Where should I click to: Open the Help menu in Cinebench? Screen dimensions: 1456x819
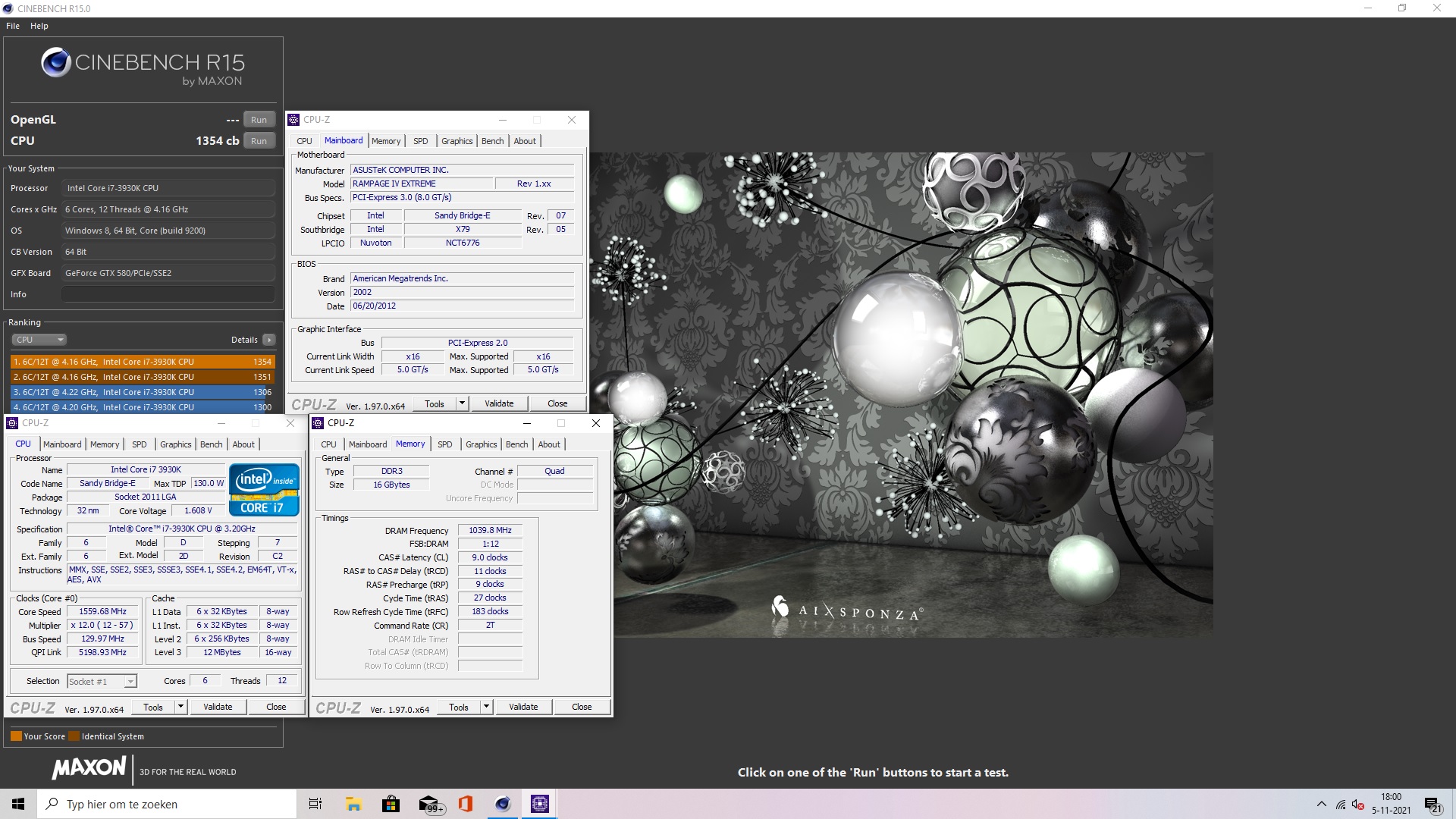(39, 26)
